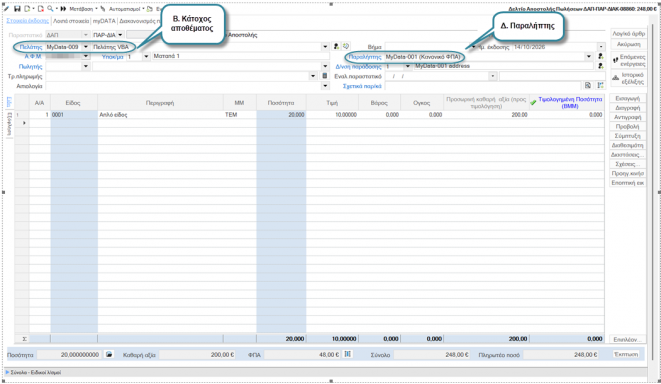Click the magnifier search icon in toolbar
Viewport: 661px width, 384px height.
click(x=50, y=8)
